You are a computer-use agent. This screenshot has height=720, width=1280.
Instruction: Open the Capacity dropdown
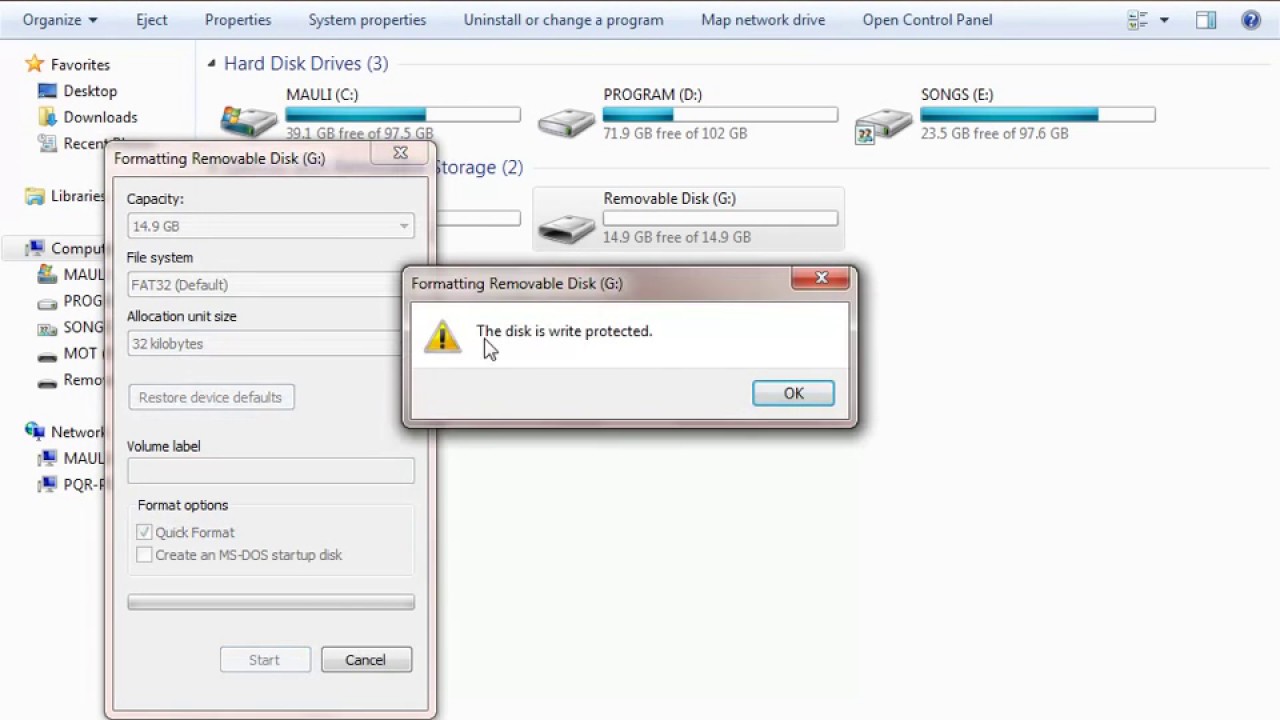271,226
